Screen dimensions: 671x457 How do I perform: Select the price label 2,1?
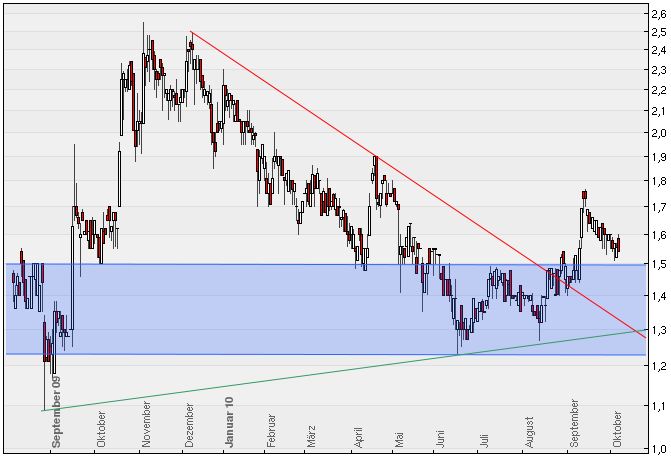[x=659, y=111]
